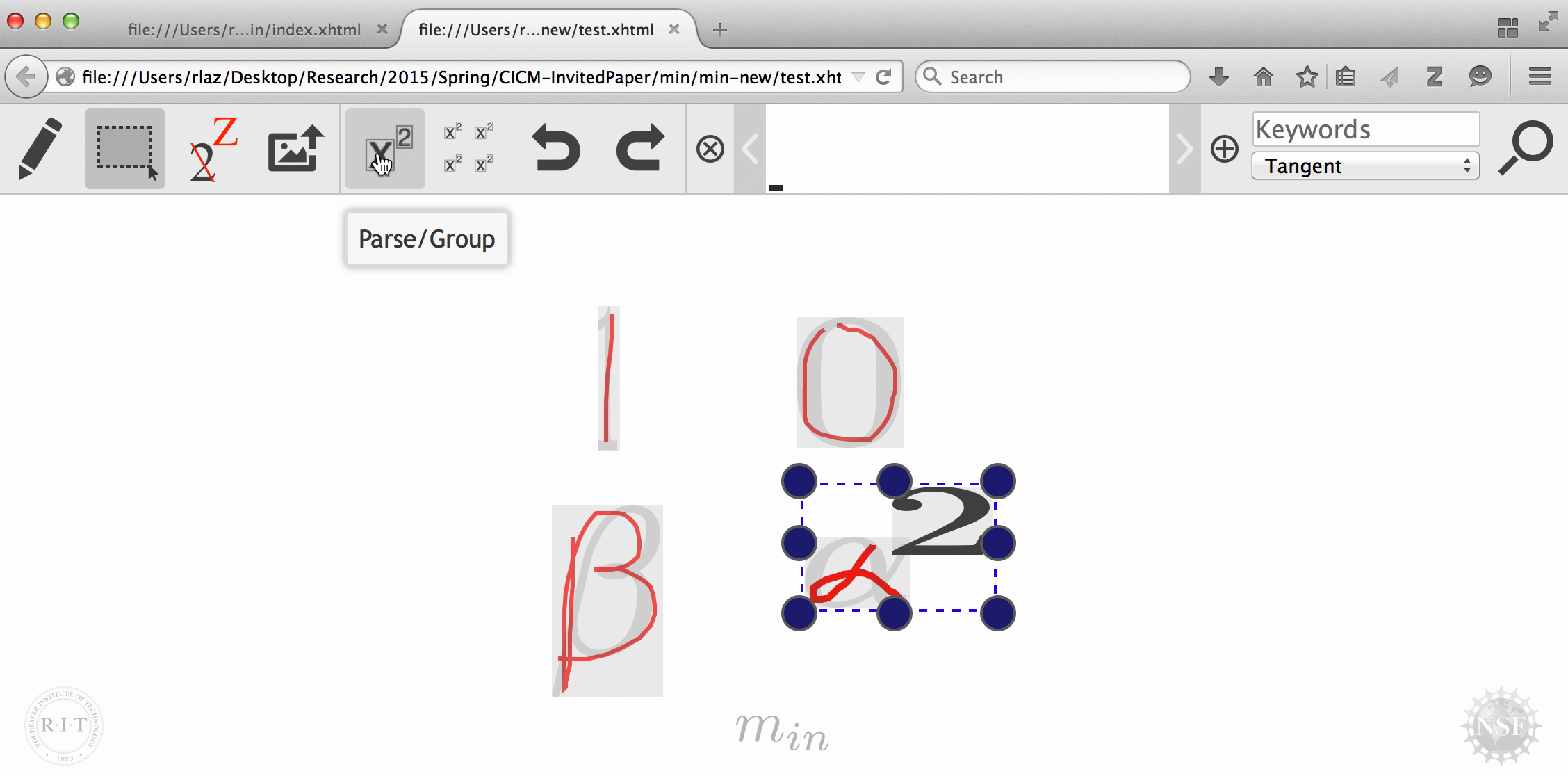Screen dimensions: 1568x776
Task: Click the circled X clear icon
Action: click(710, 149)
